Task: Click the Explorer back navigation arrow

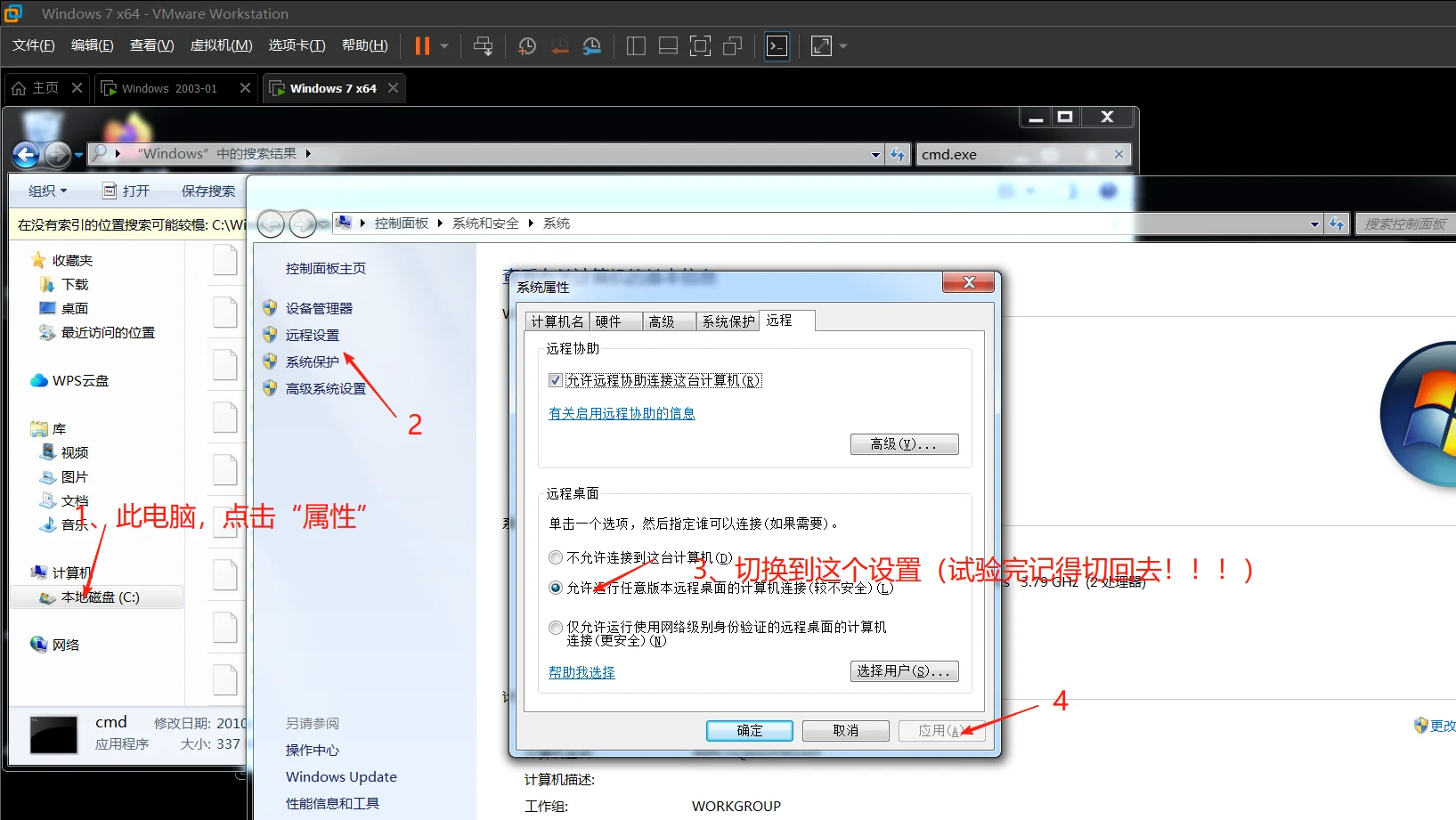Action: point(26,155)
